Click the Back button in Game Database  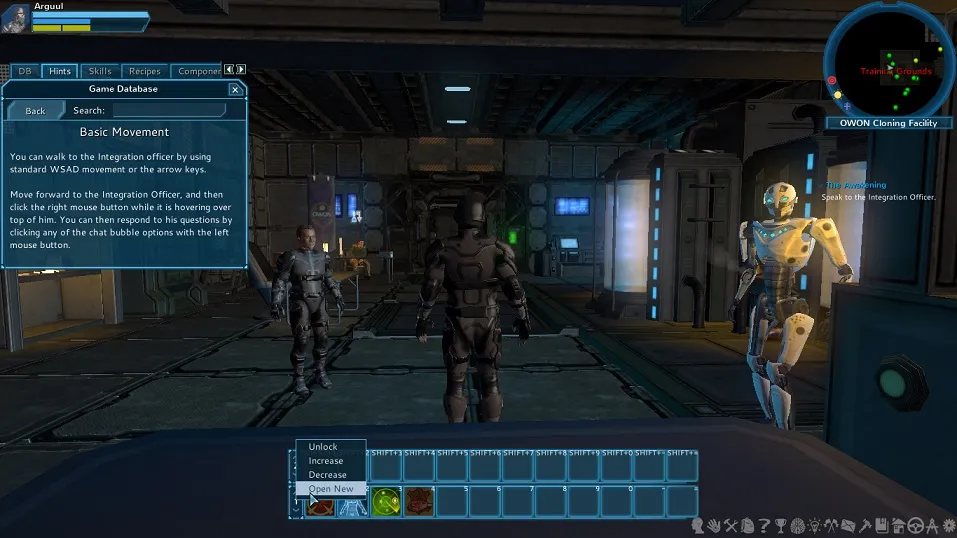tap(35, 111)
